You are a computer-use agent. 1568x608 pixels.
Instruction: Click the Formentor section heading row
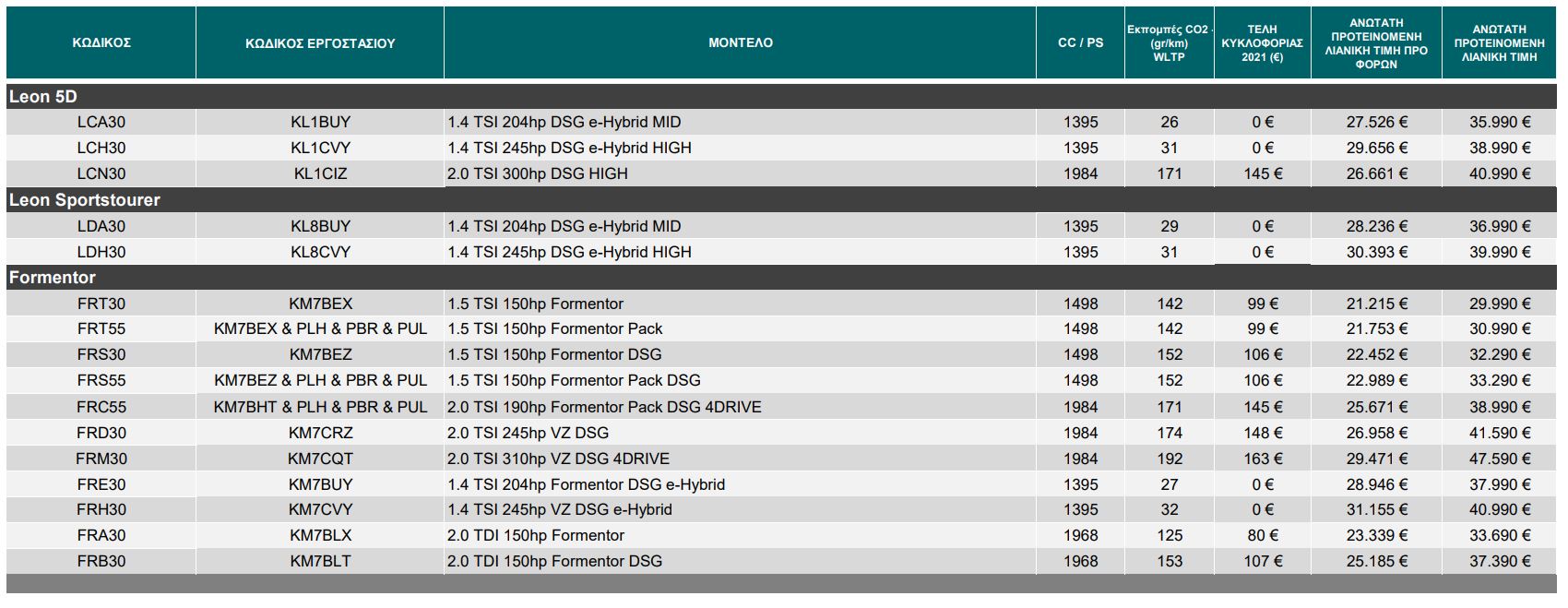[x=53, y=278]
